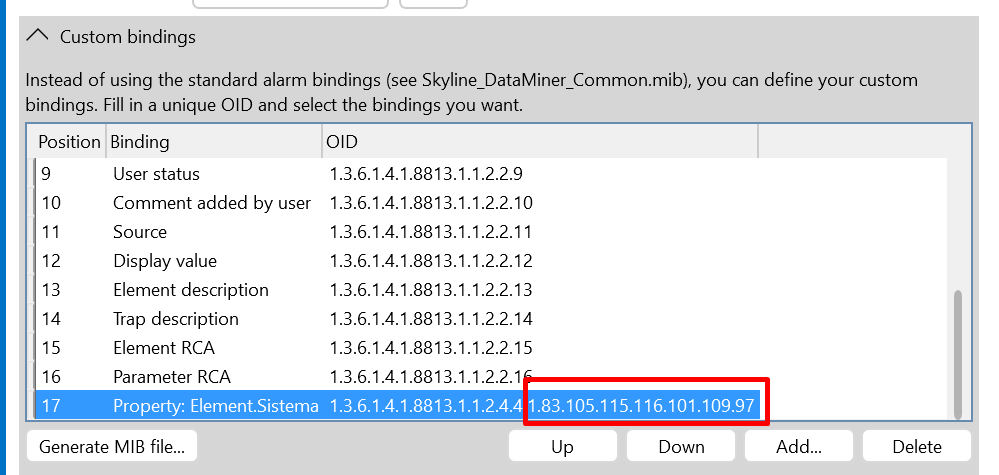Select the User status binding row
The image size is (999, 475).
pos(491,174)
